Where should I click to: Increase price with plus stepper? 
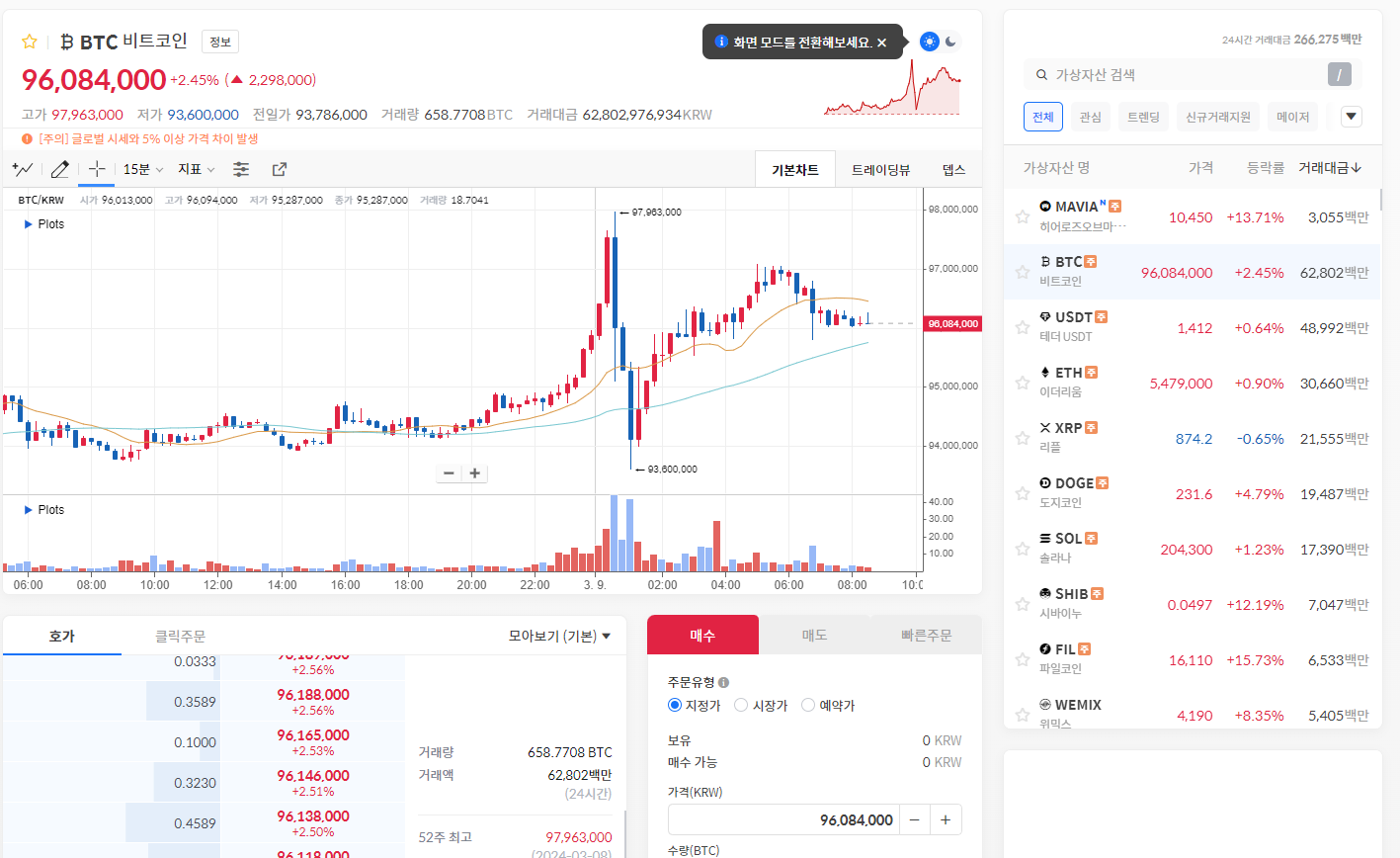[x=946, y=819]
